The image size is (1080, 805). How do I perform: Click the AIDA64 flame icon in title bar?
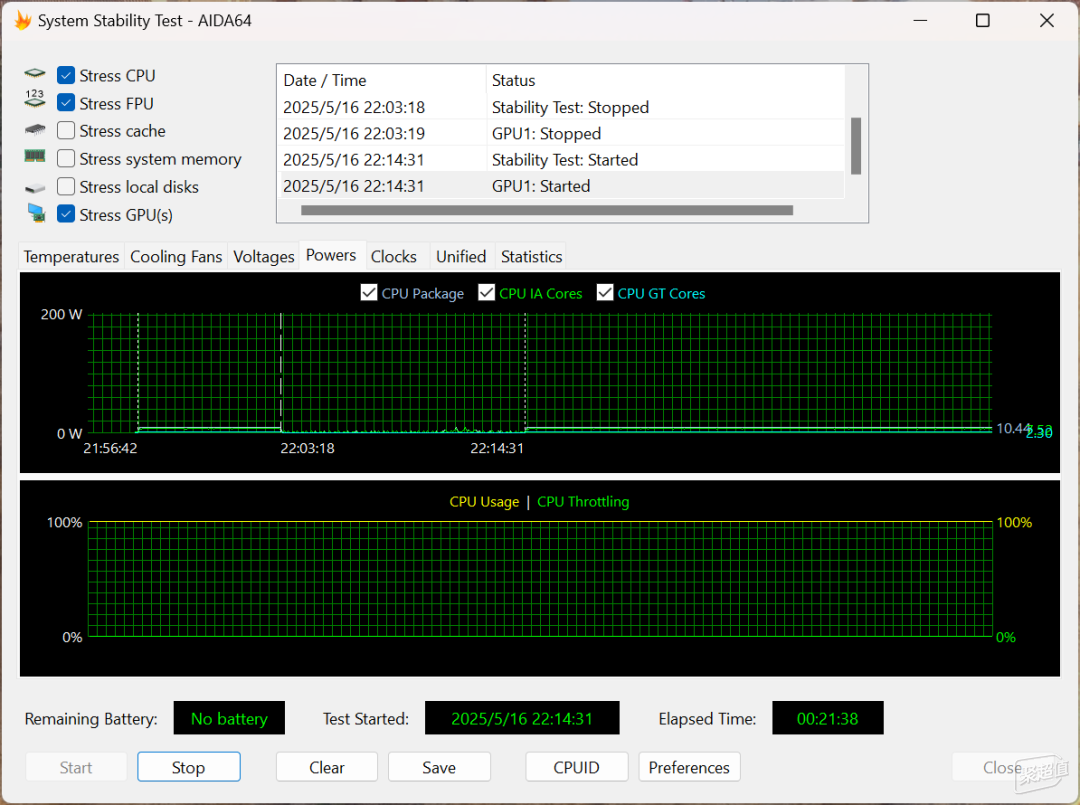click(x=23, y=21)
